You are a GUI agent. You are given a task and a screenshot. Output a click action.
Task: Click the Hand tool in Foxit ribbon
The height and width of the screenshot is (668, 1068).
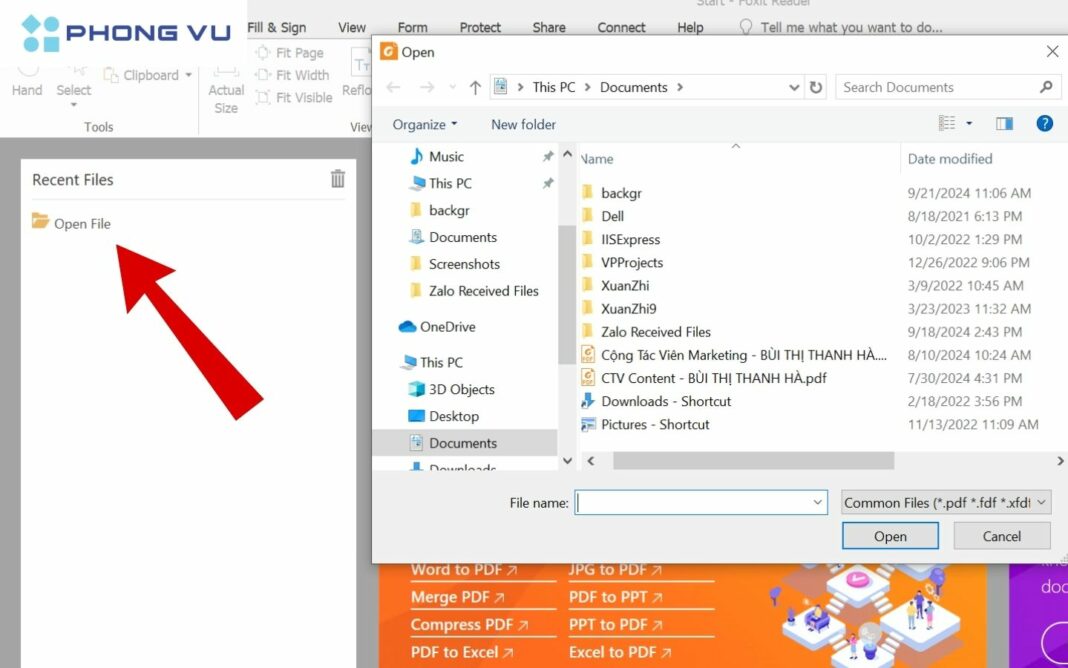click(x=27, y=80)
